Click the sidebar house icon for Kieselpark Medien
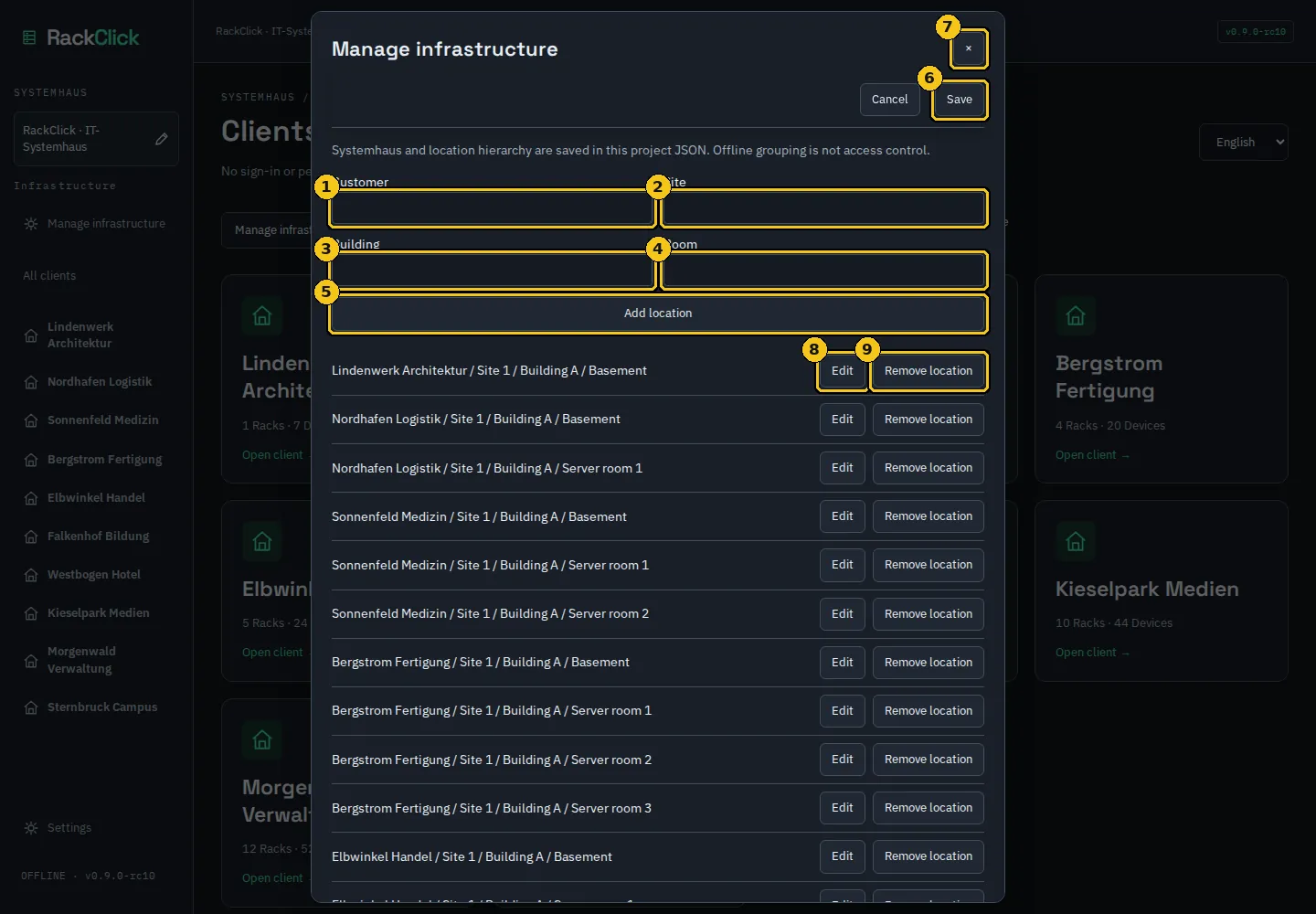Viewport: 1316px width, 914px height. tap(31, 613)
